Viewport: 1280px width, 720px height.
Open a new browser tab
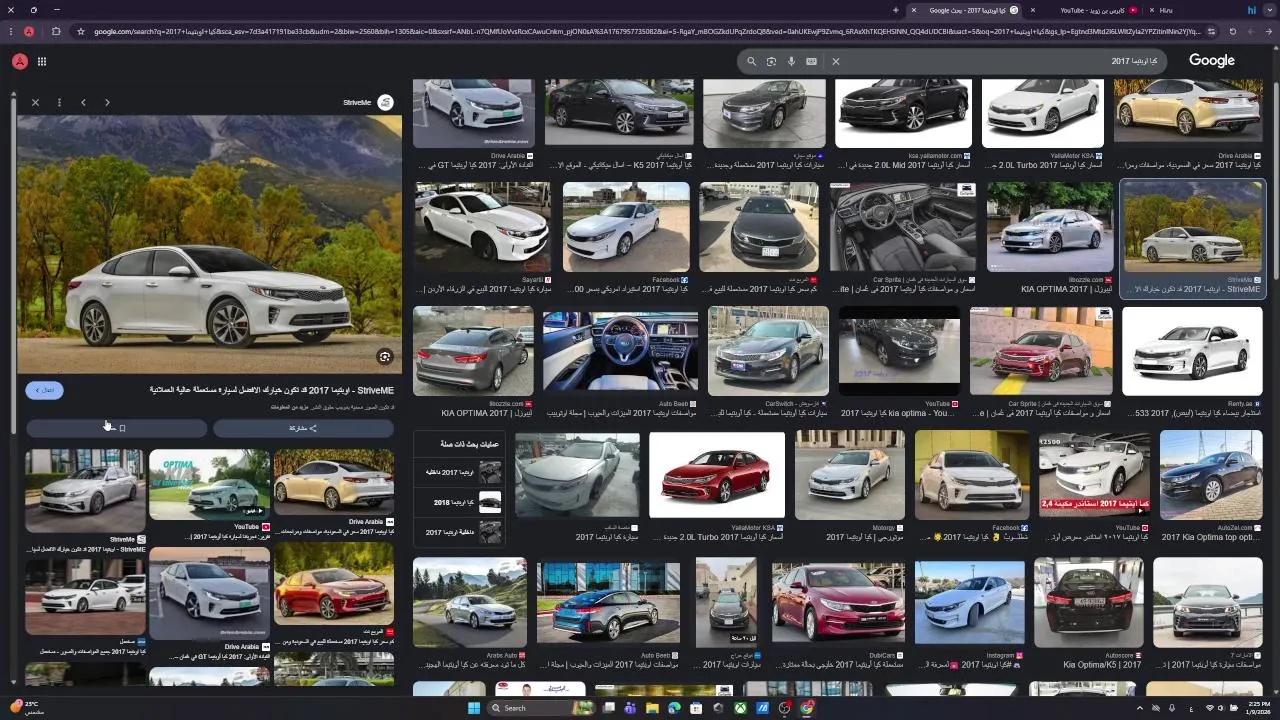pos(895,10)
